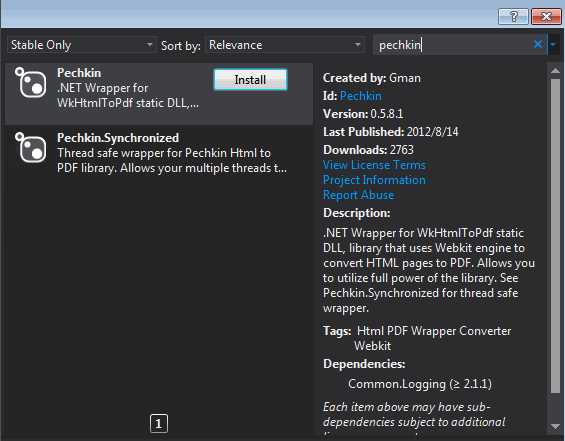Click the Common.Logging dependency entry
Screen dimensions: 565x441
(420, 384)
